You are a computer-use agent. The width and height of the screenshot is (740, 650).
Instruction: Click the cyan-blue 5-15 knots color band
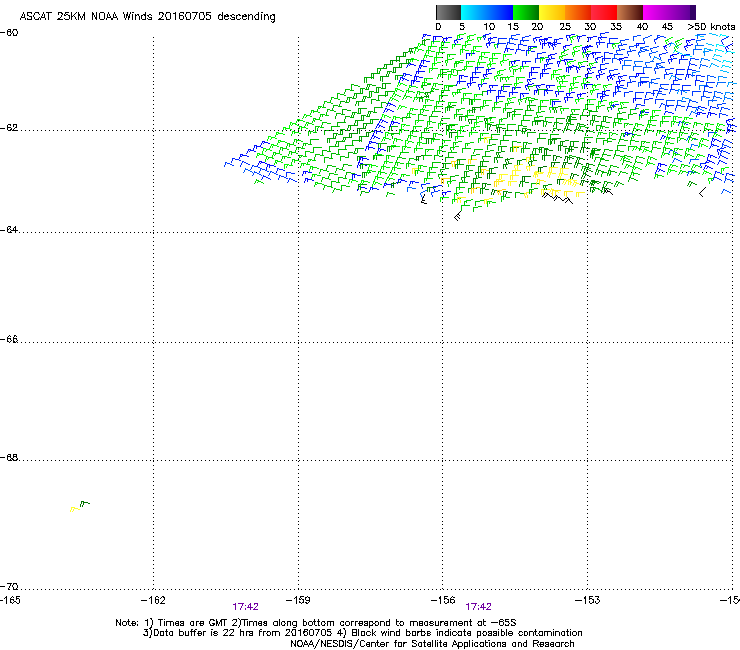487,12
